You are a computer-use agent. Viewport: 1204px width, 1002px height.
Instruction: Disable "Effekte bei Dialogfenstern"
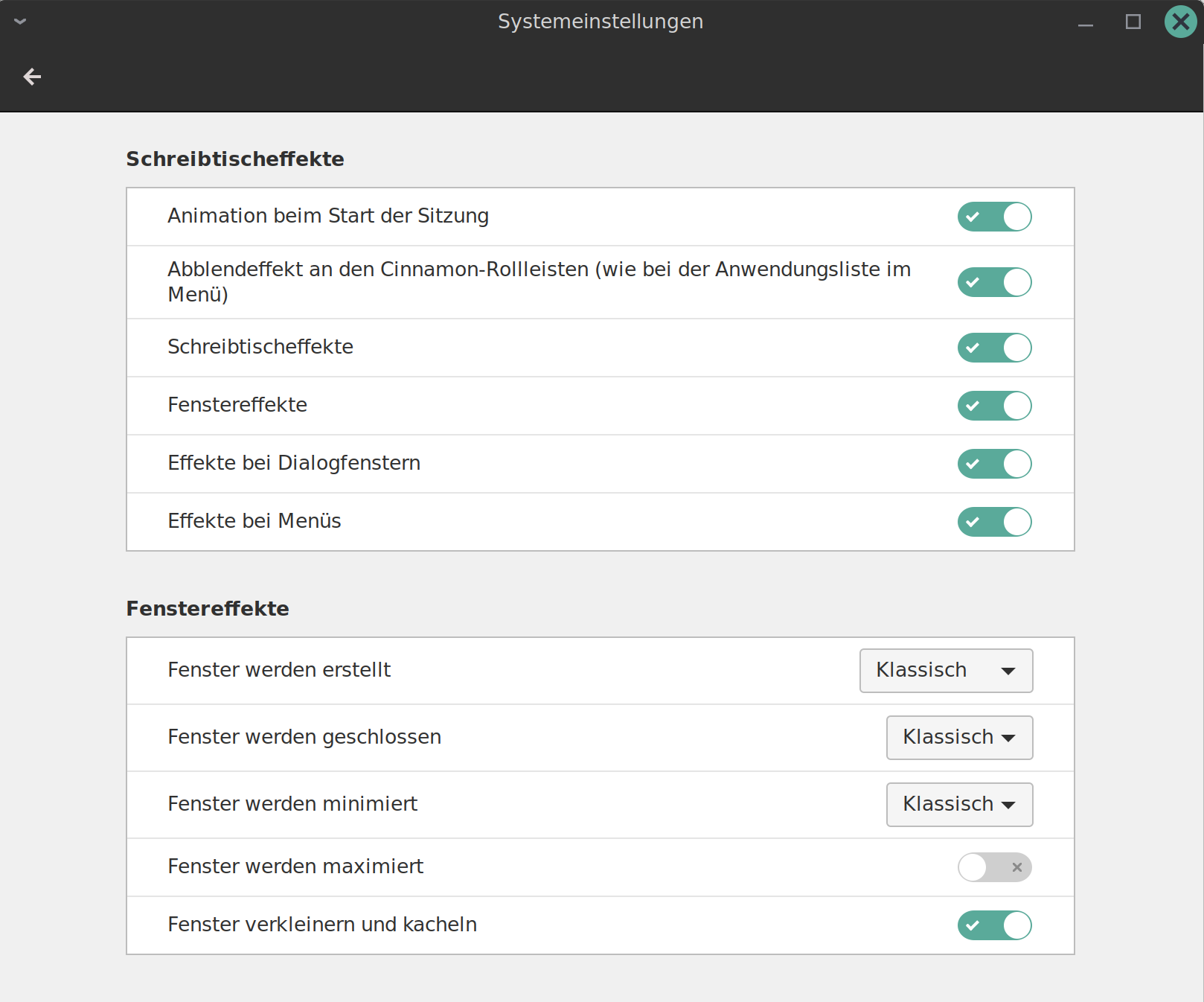[994, 464]
